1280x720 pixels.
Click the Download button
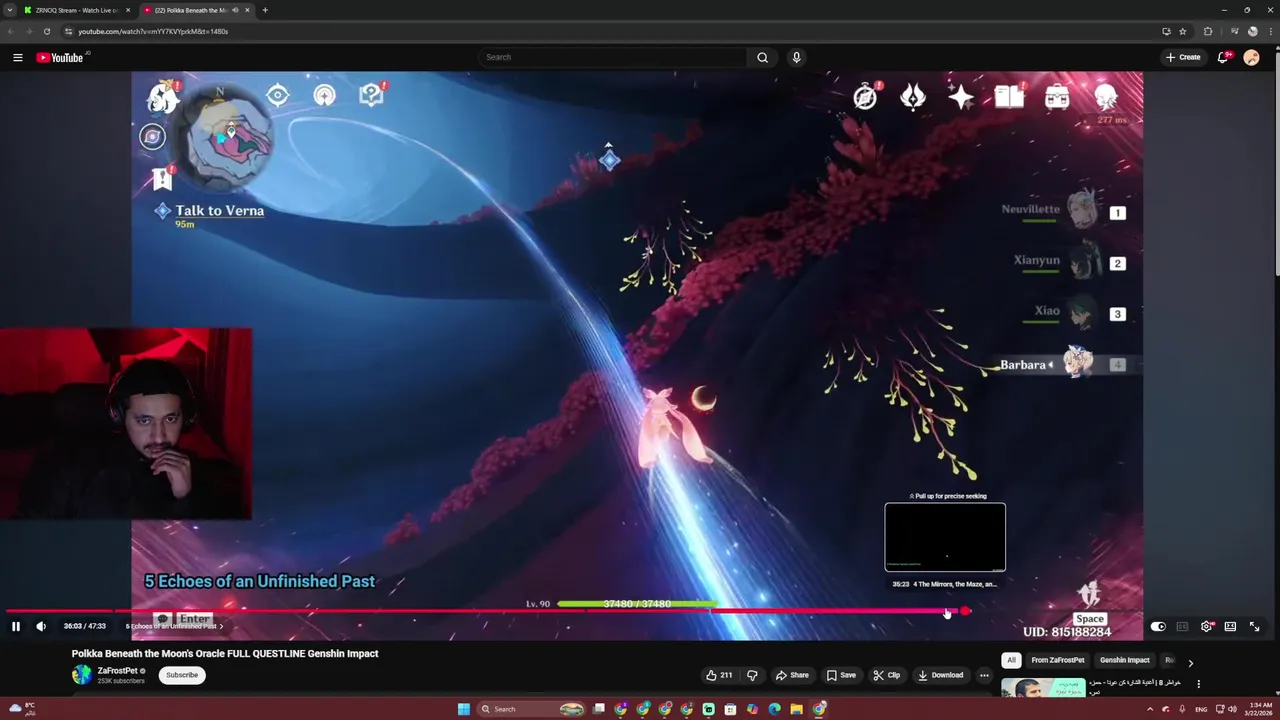pyautogui.click(x=940, y=675)
